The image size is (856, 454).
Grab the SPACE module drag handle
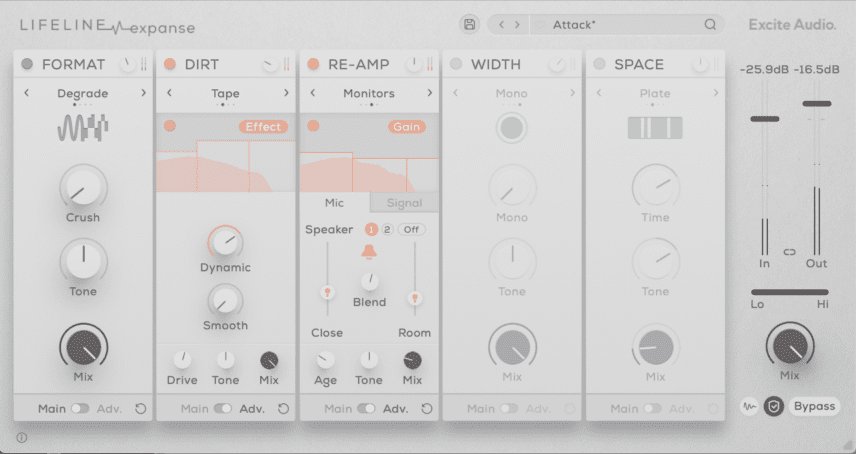coord(716,64)
